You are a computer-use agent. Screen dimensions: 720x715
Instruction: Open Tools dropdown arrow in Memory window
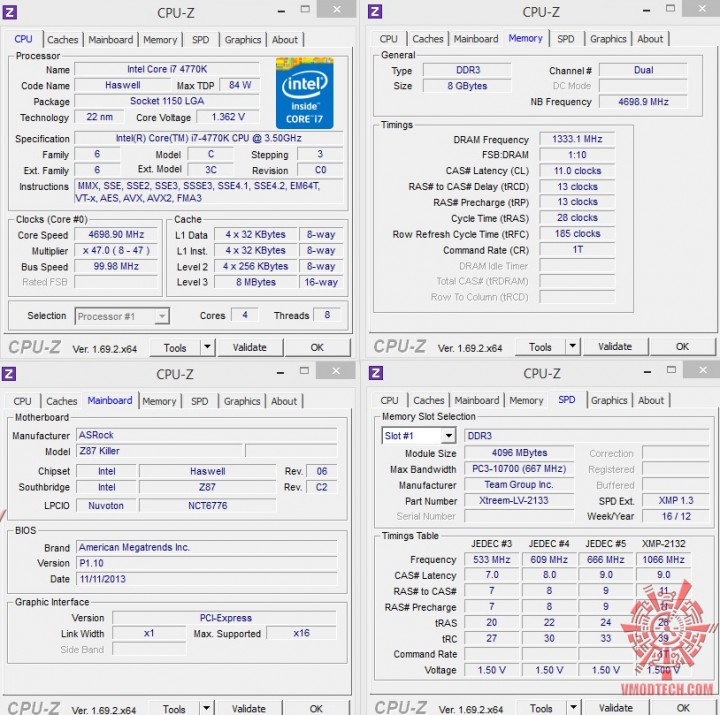pyautogui.click(x=573, y=346)
